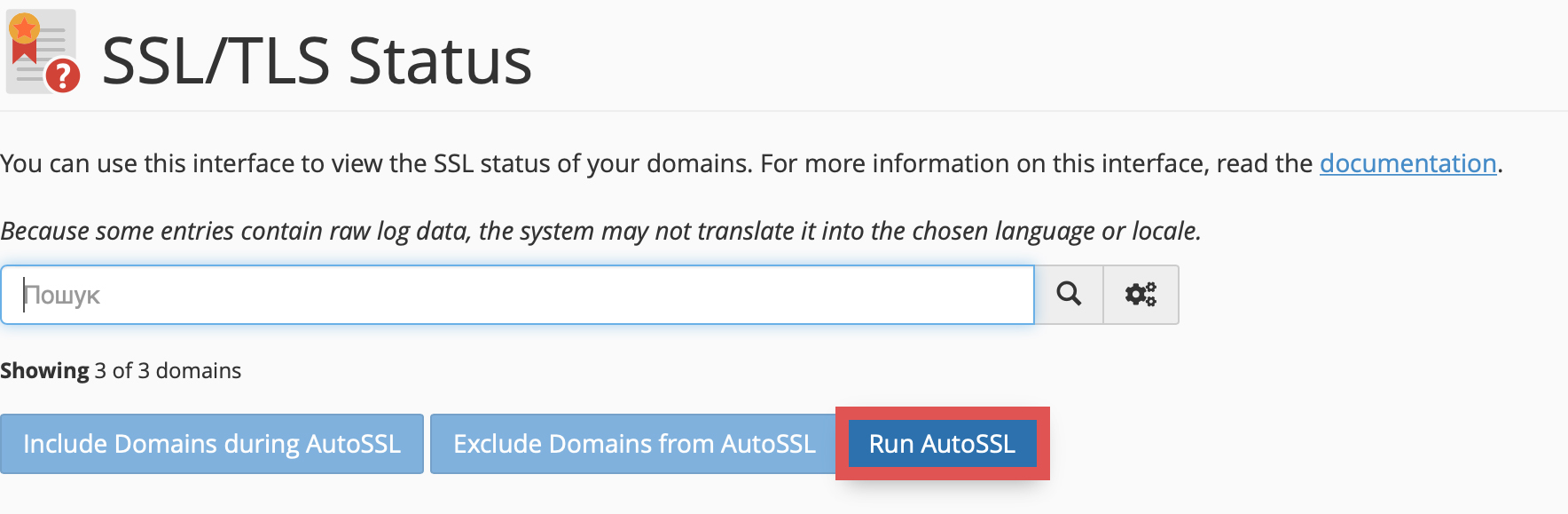The width and height of the screenshot is (1568, 514).
Task: Click the italic raw log data notice
Action: point(600,231)
